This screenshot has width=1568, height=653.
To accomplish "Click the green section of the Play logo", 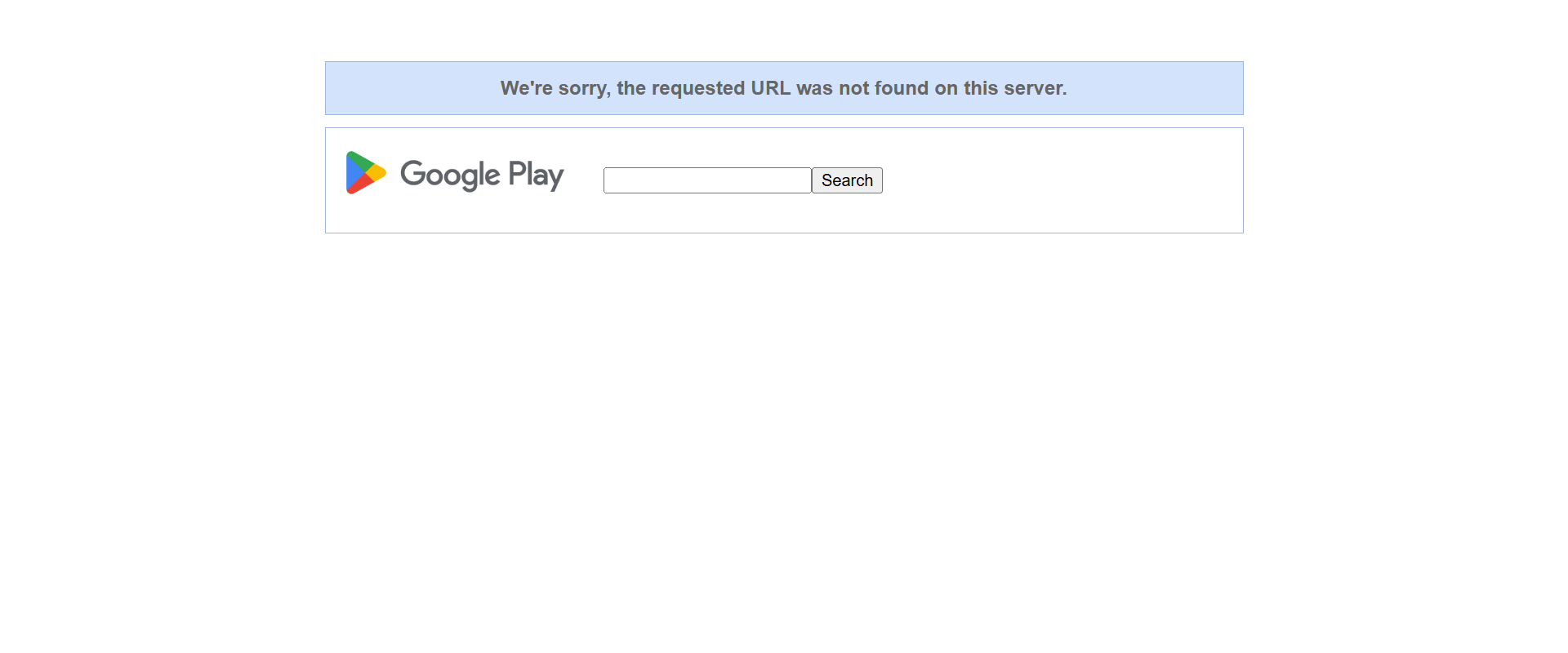I will (x=359, y=160).
